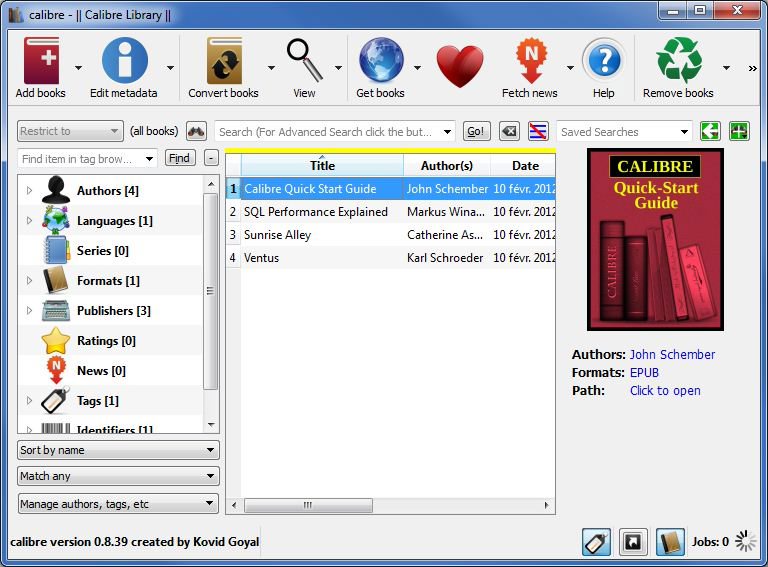
Task: Clear the search with the reset icon
Action: coord(509,131)
